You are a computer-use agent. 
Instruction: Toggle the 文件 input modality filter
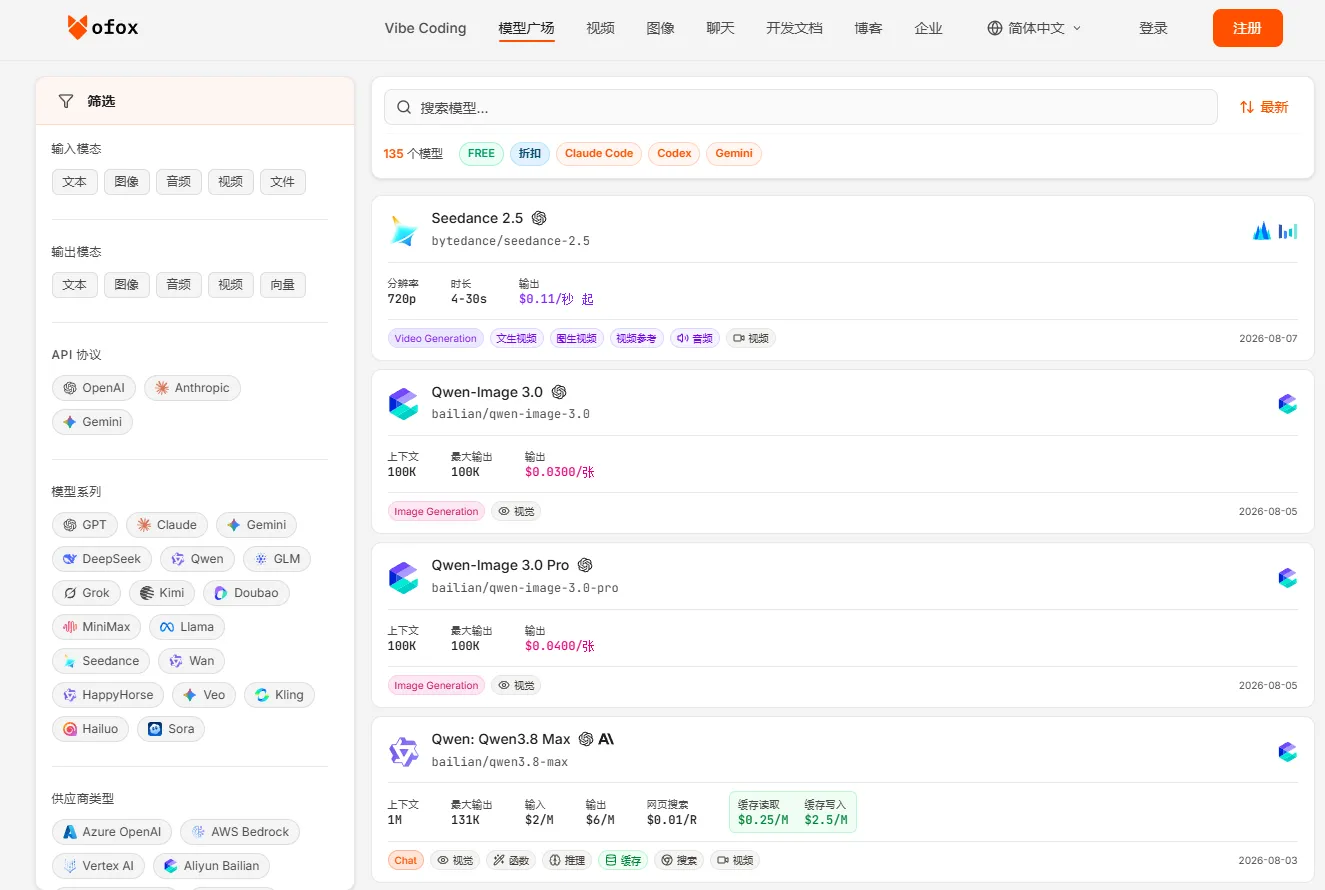coord(283,182)
